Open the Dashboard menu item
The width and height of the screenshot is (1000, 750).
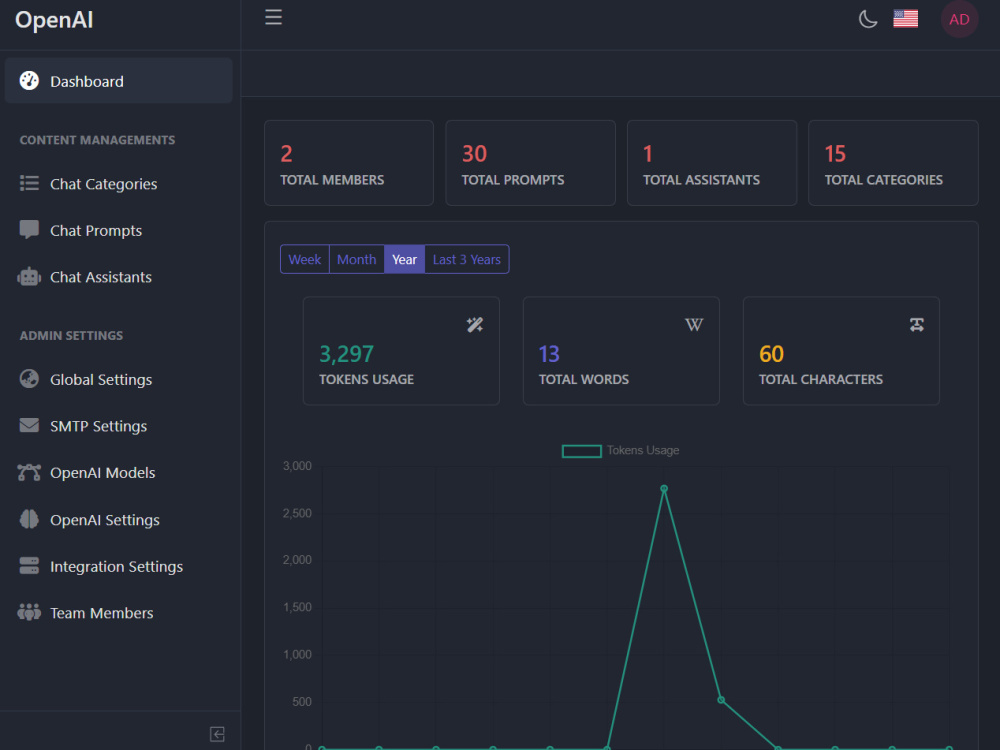(119, 81)
